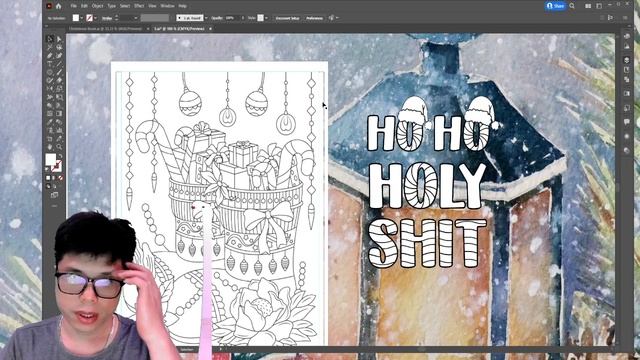Open the workspace switcher icon
Viewport: 640px width, 360px height.
coord(599,6)
